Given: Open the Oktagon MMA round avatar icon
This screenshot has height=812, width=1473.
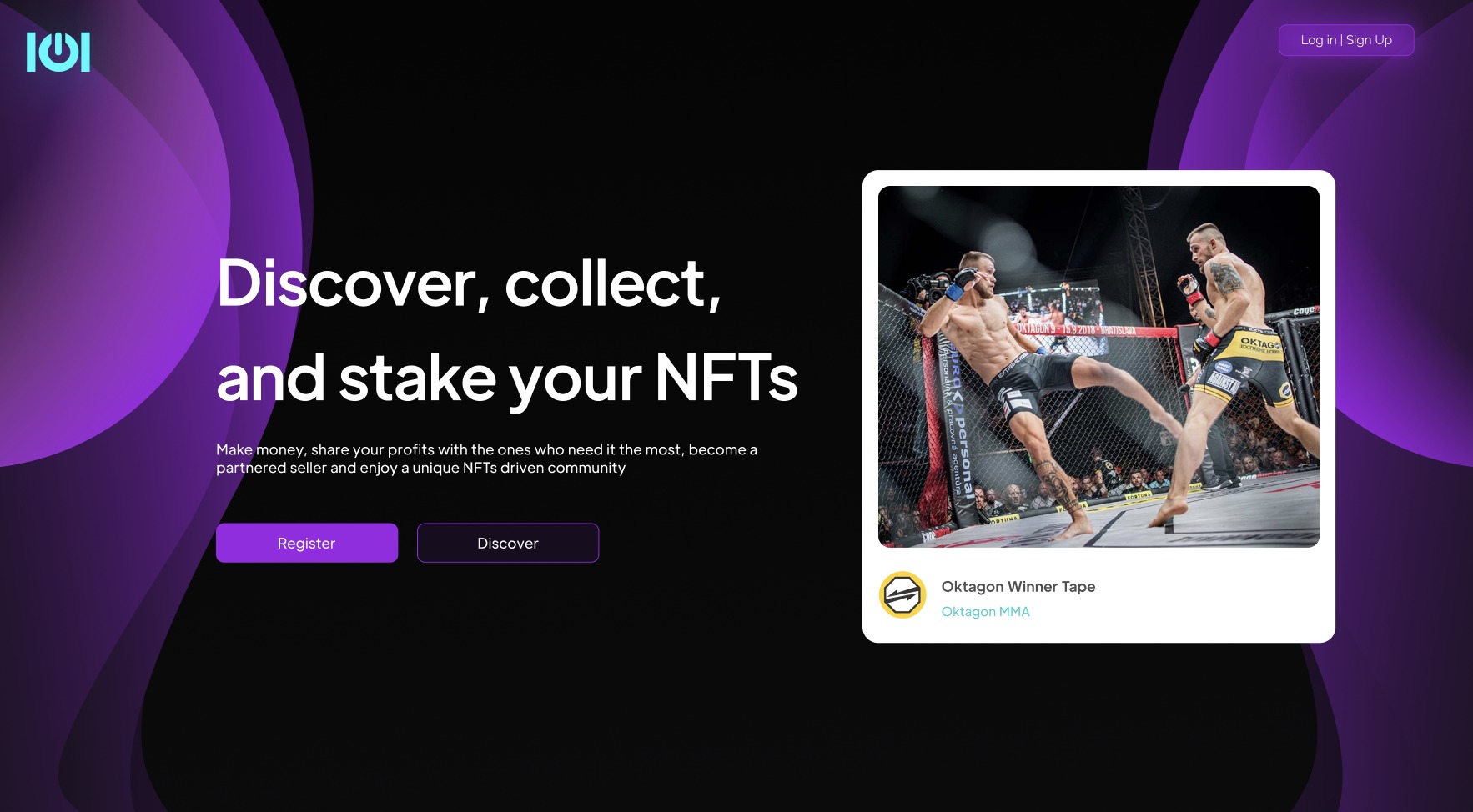Looking at the screenshot, I should [902, 595].
